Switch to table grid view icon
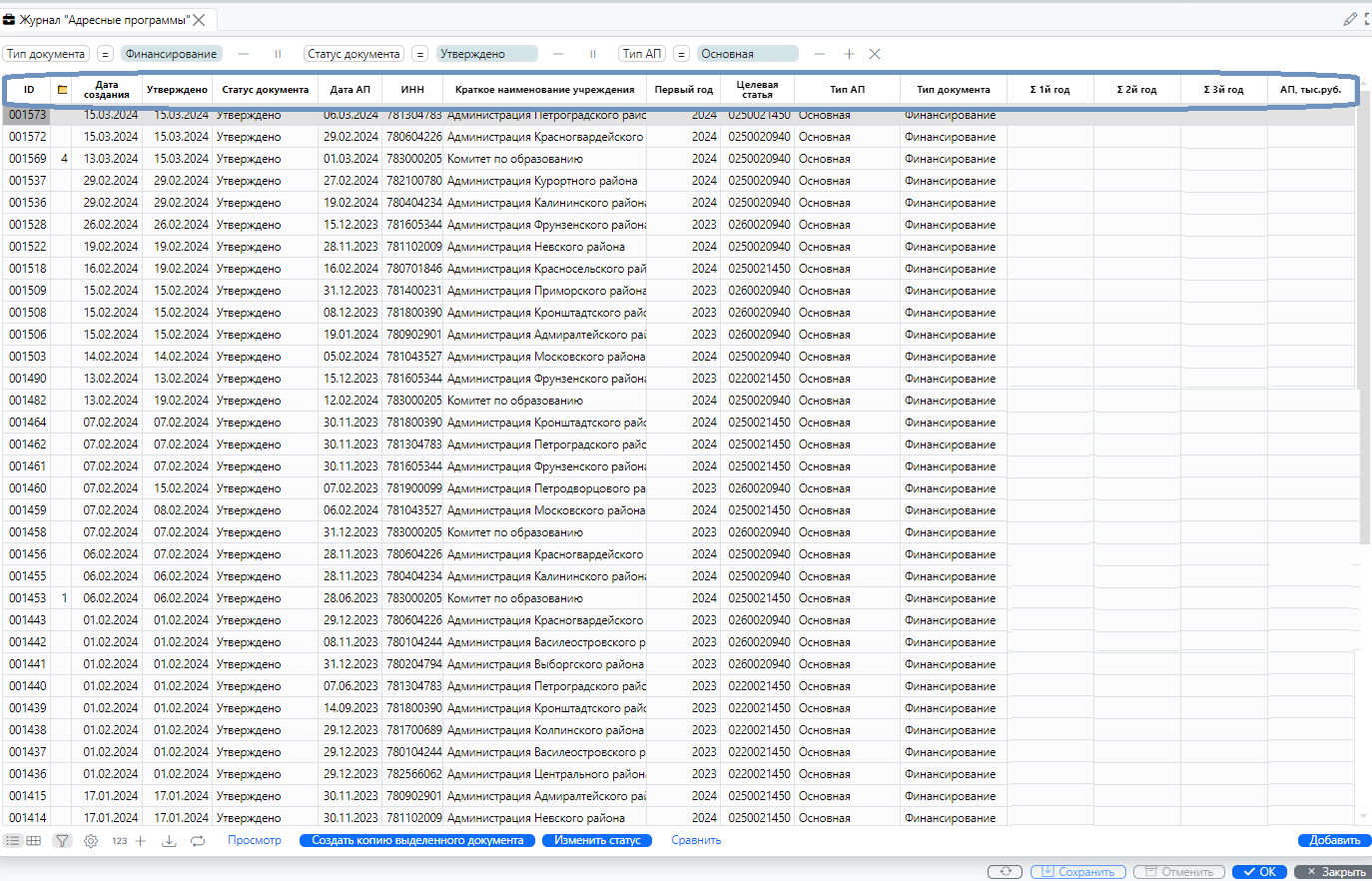This screenshot has width=1372, height=881. click(x=34, y=841)
